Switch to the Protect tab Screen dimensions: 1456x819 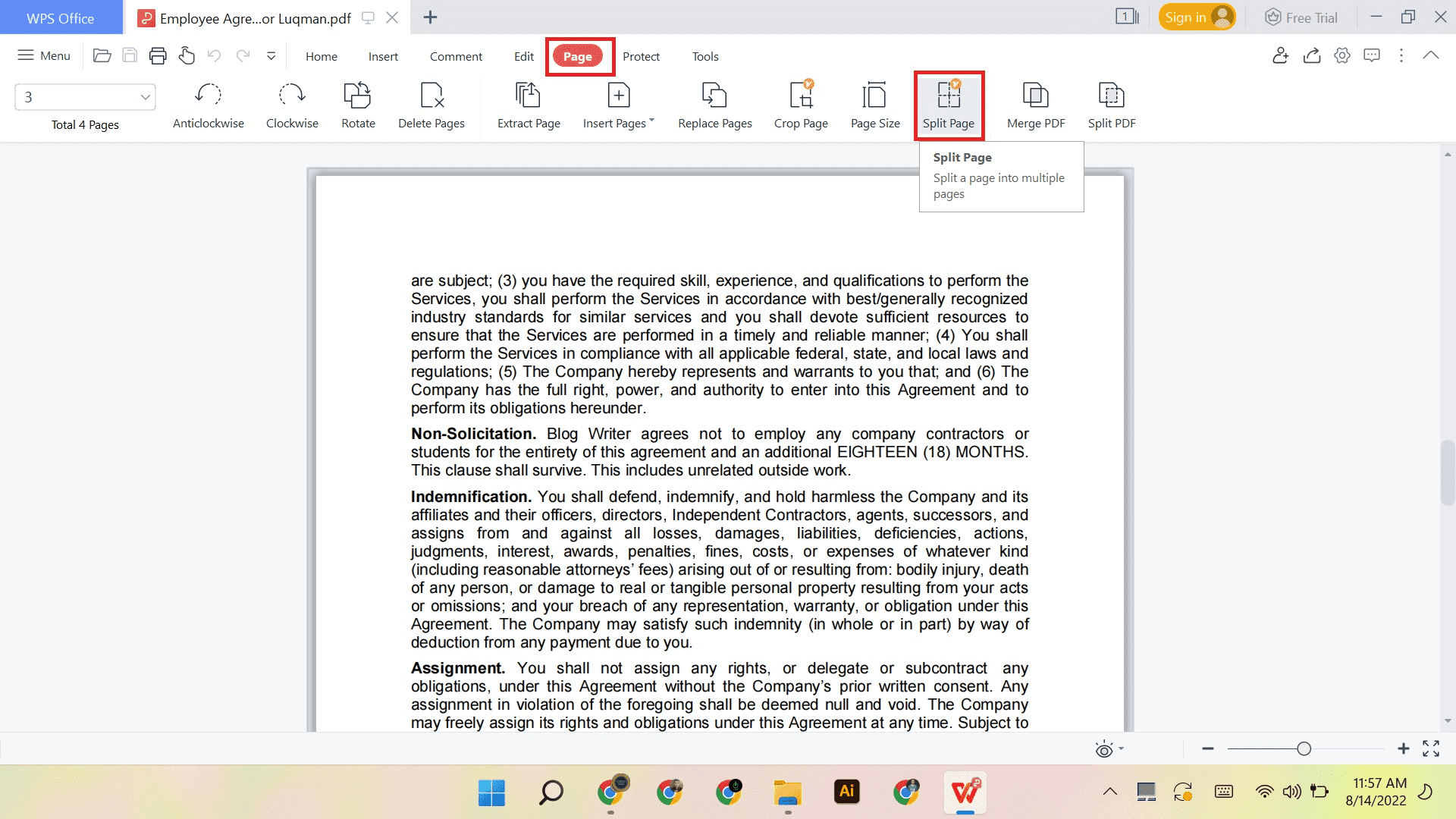point(641,56)
